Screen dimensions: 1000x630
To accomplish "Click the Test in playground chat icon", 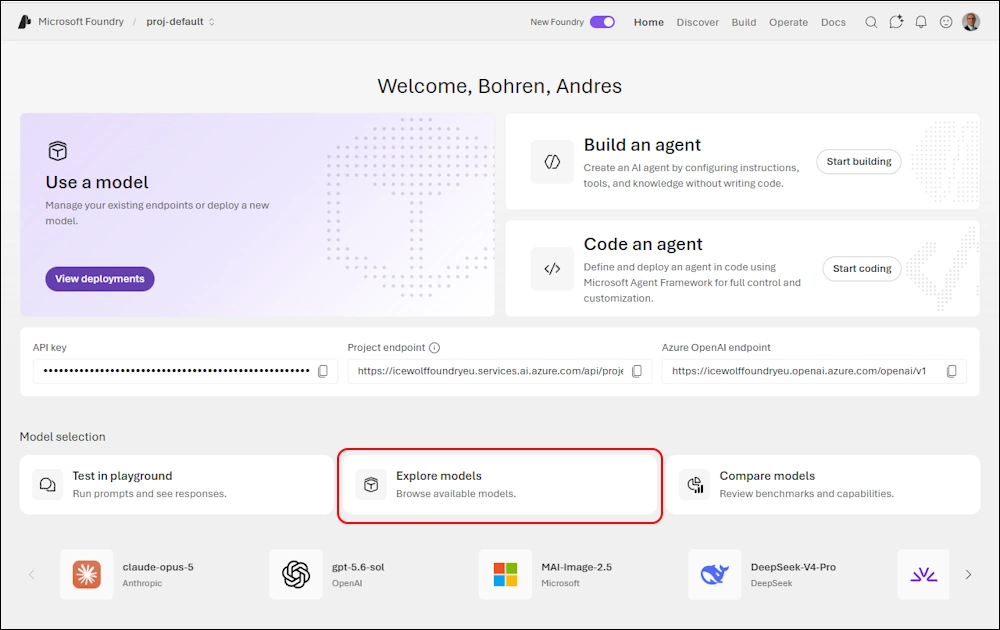I will pyautogui.click(x=48, y=485).
